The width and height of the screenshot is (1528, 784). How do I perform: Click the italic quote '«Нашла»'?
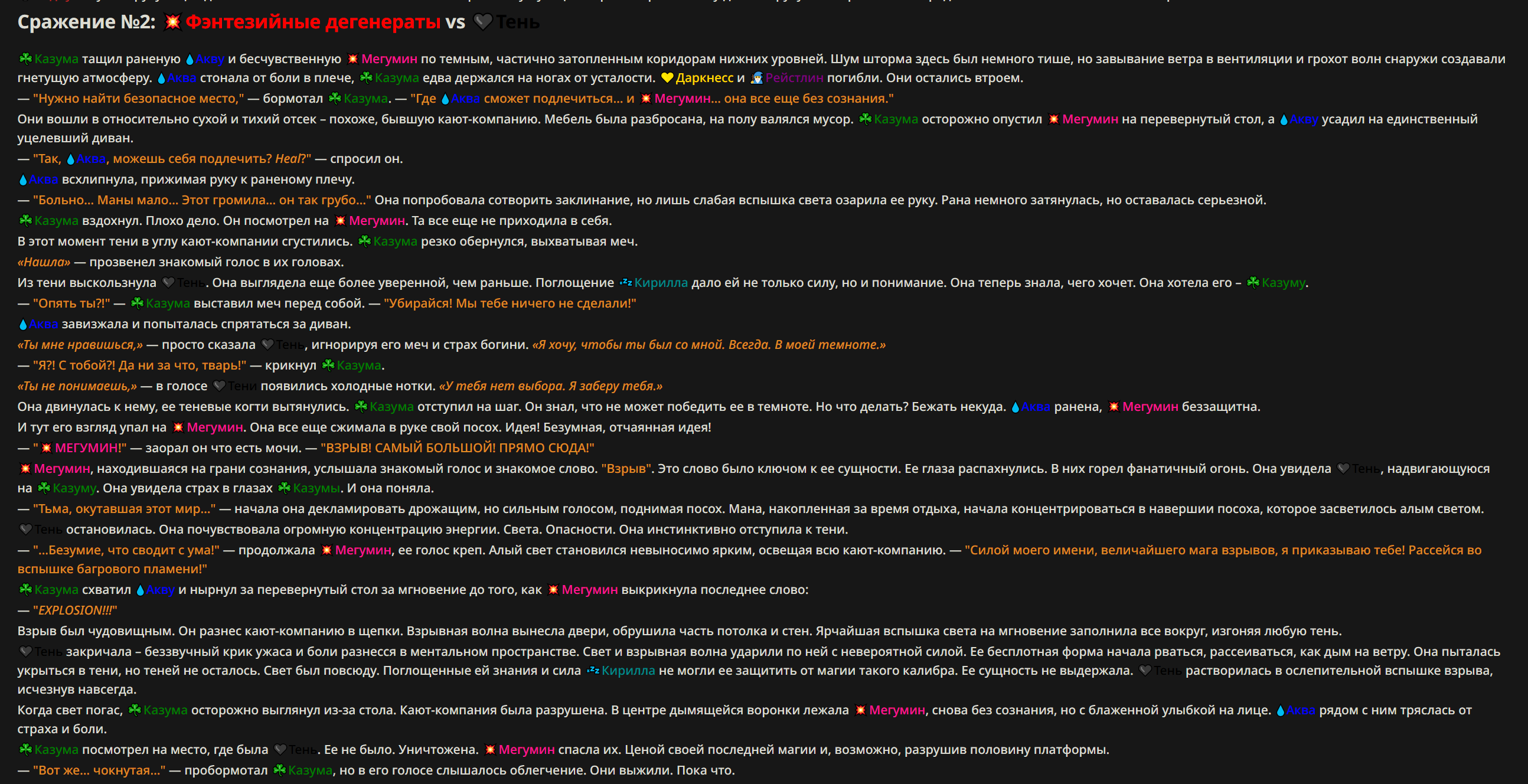pyautogui.click(x=44, y=262)
